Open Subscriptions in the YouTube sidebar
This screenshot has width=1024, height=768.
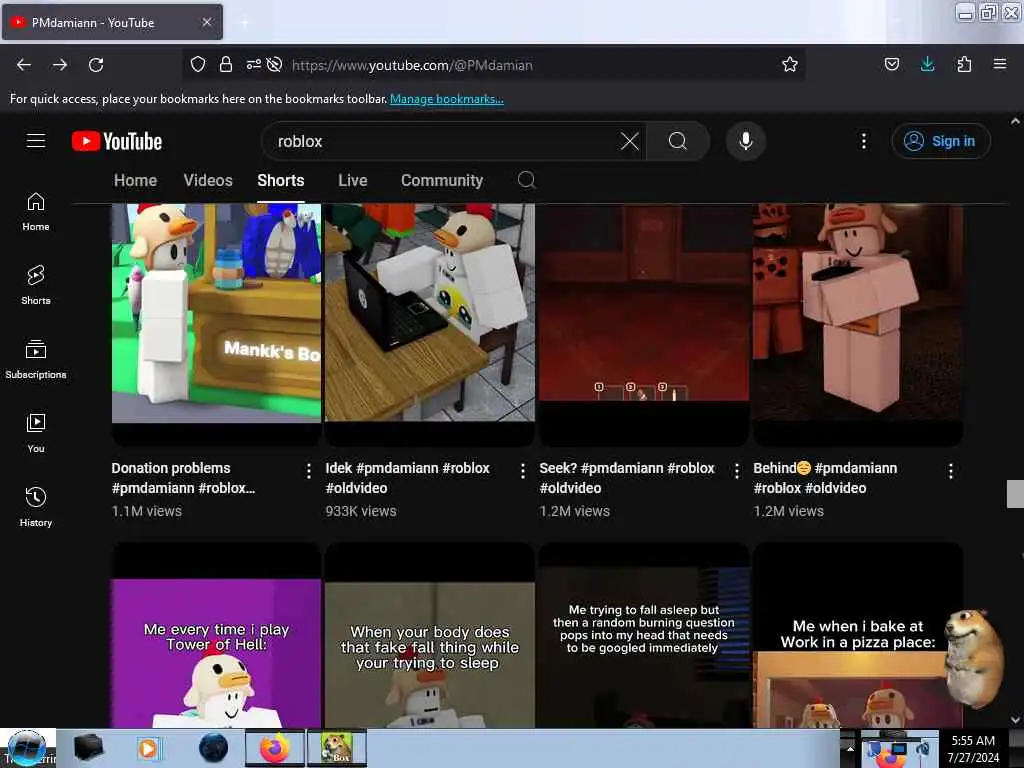click(36, 359)
